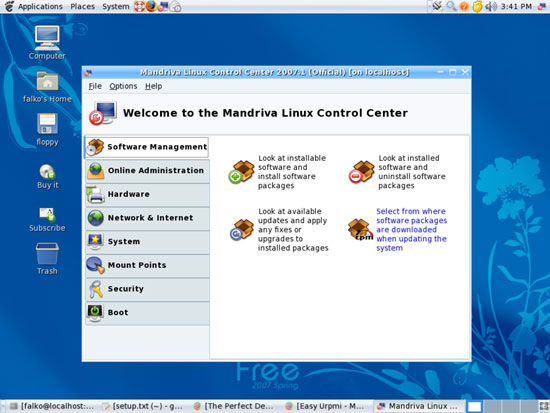
Task: Open the Applications menu in the top panel
Action: (x=40, y=6)
